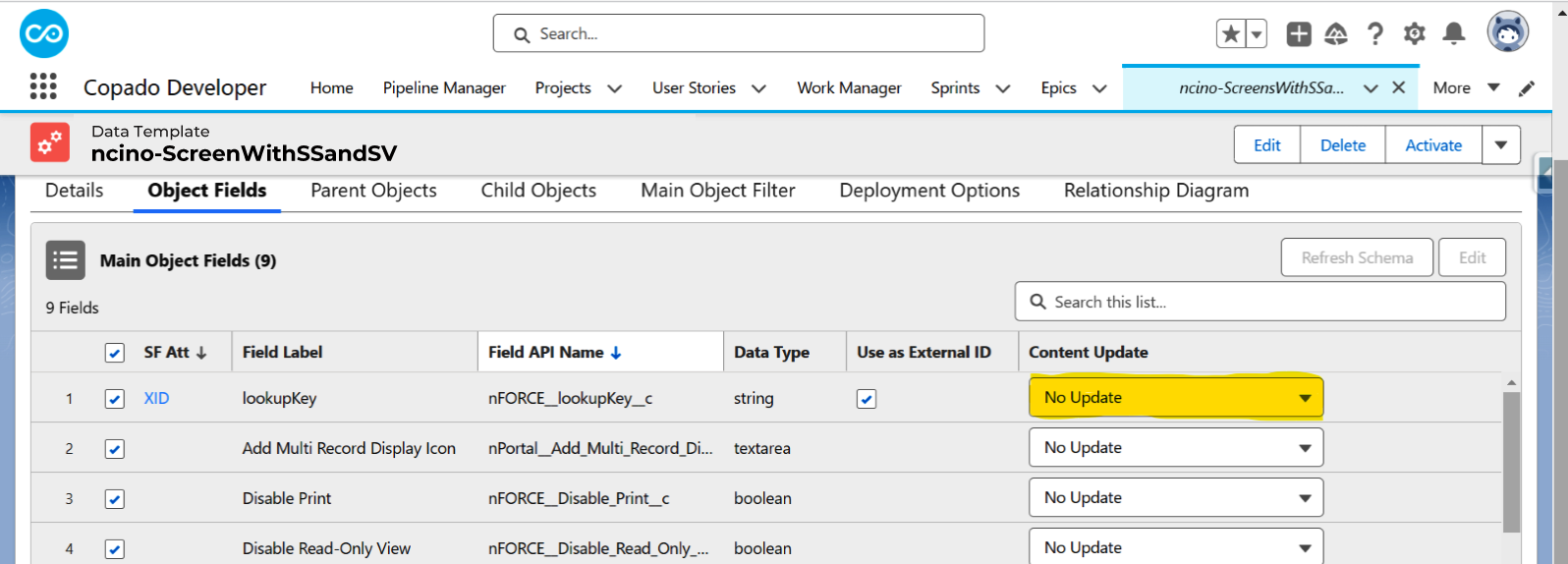Open Content Update dropdown for Disable Print

click(x=1176, y=498)
